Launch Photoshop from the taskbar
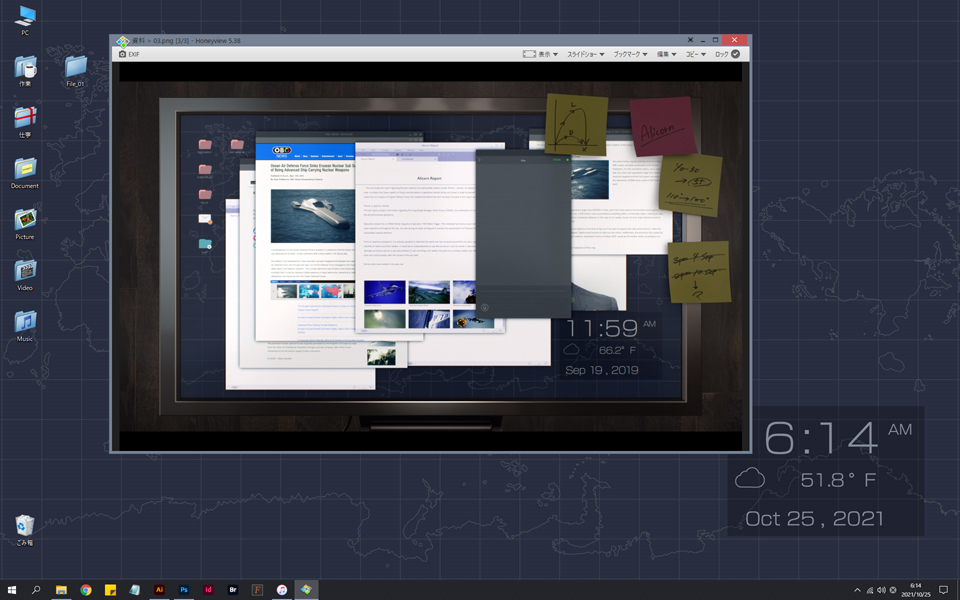Image resolution: width=960 pixels, height=600 pixels. pos(184,590)
